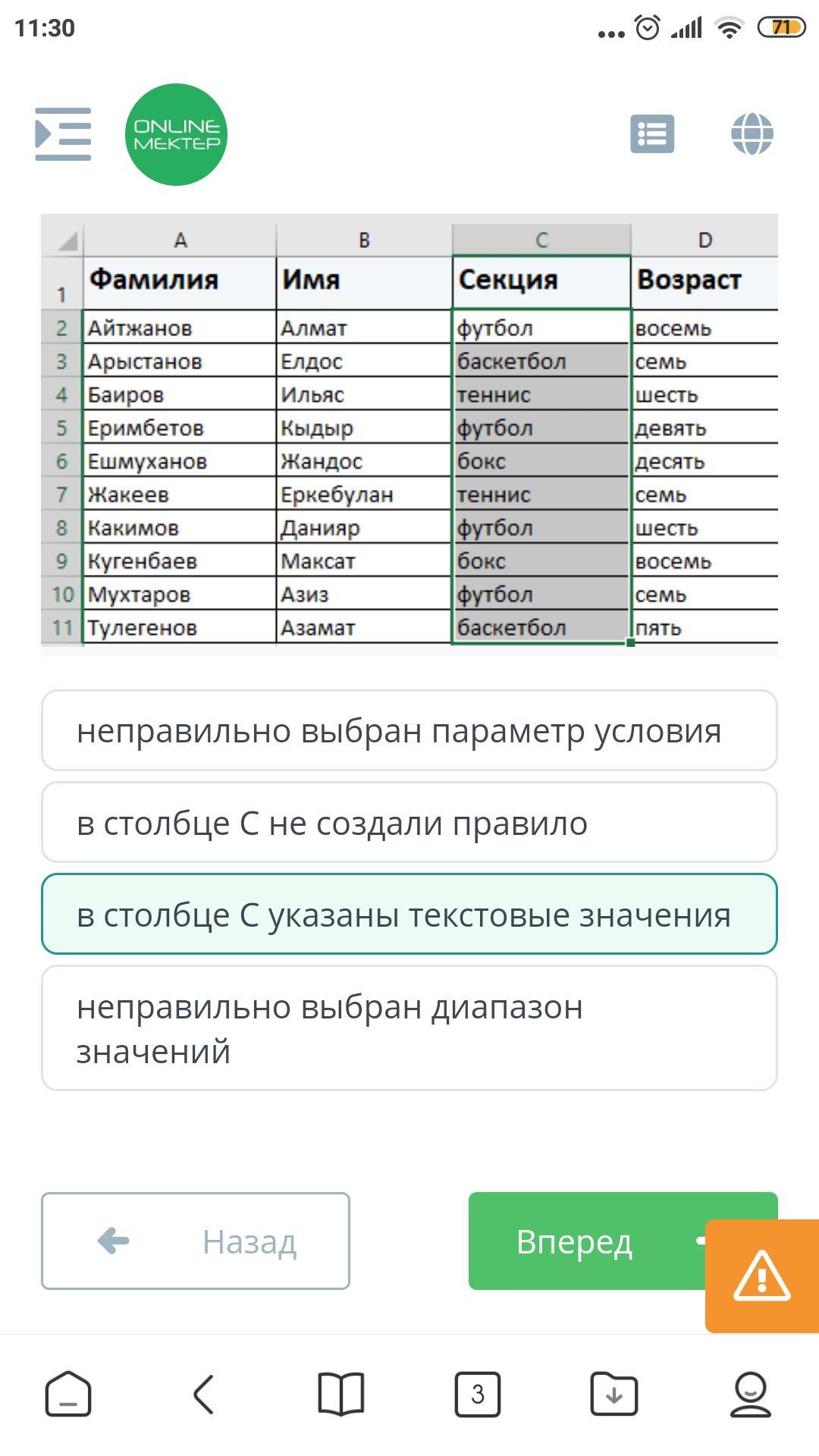Screen dimensions: 819x1456
Task: Open the browser profile icon
Action: click(751, 1394)
